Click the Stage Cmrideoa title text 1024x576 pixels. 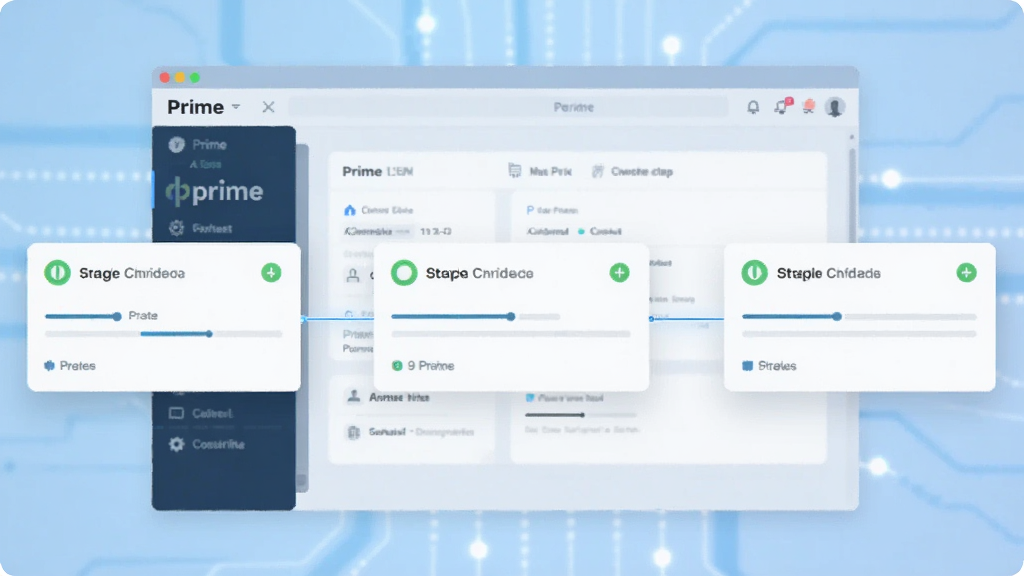coord(132,273)
